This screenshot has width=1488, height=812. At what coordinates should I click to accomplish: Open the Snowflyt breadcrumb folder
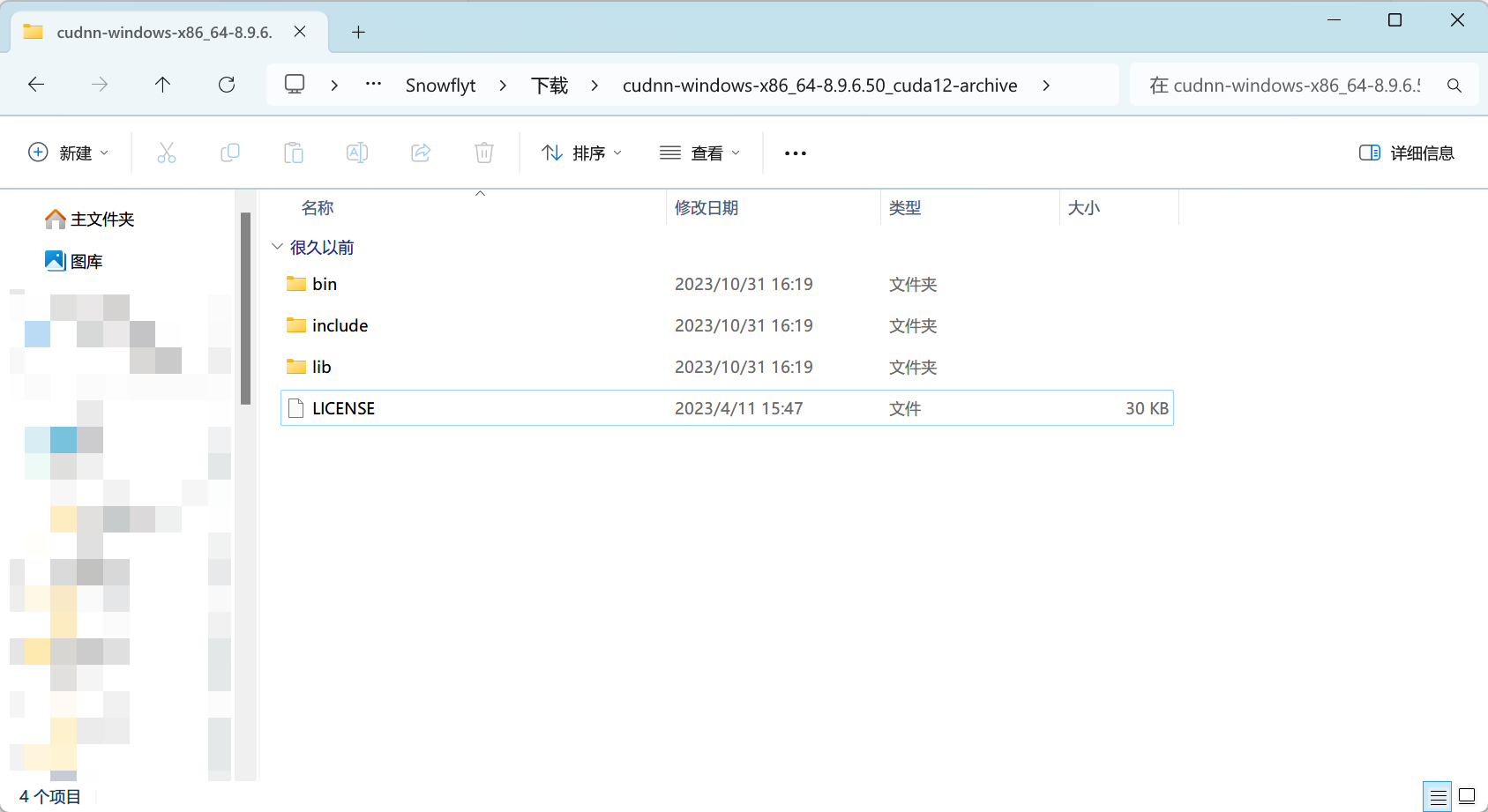440,85
